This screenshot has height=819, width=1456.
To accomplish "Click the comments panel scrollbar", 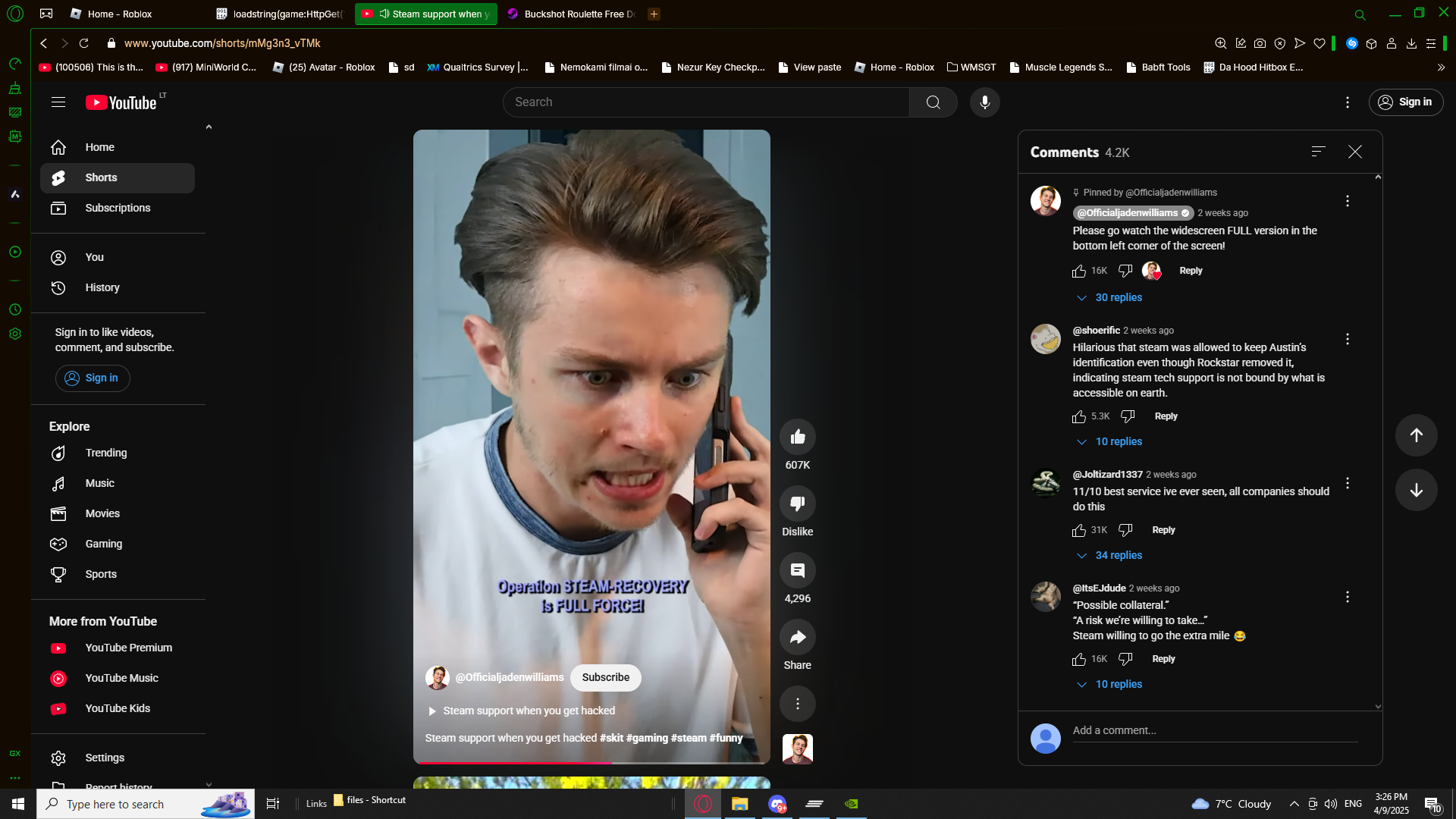I will [x=1378, y=441].
